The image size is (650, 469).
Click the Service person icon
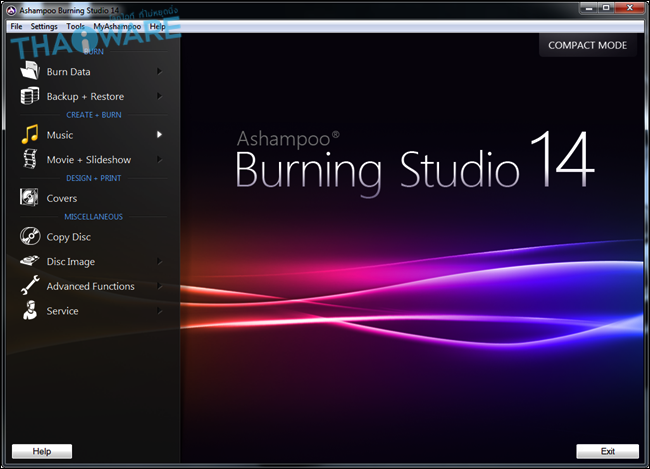28,311
